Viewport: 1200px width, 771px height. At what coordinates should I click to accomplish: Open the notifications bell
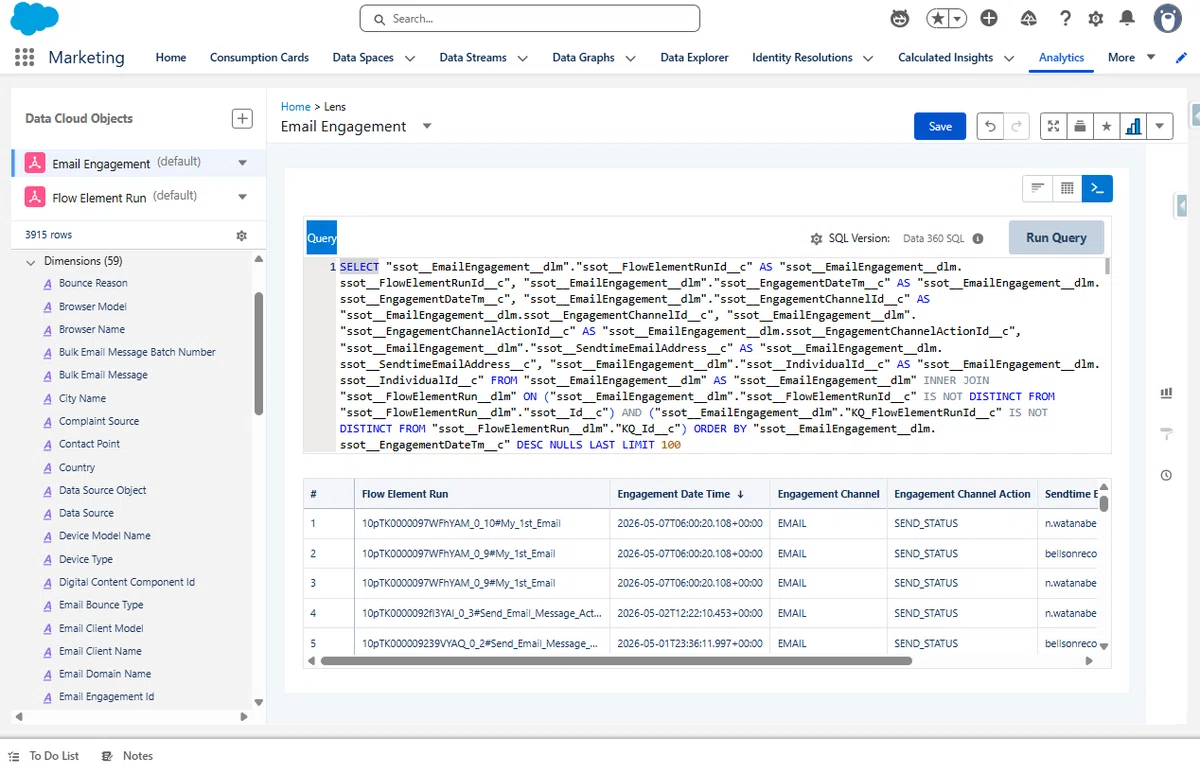1127,18
